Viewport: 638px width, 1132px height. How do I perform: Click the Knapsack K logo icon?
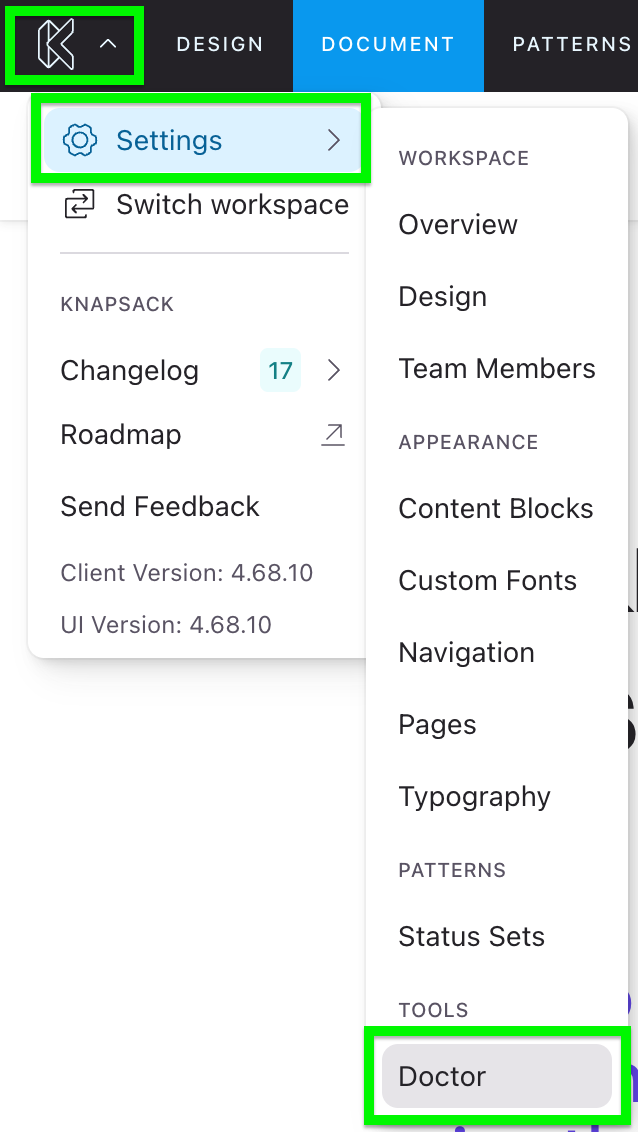coord(56,45)
